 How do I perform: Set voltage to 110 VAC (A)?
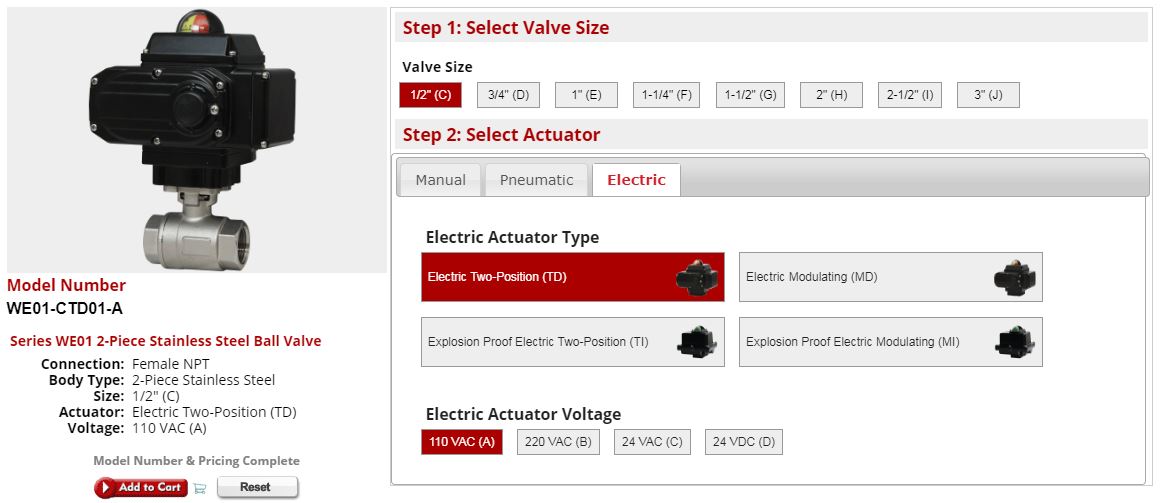click(x=462, y=442)
